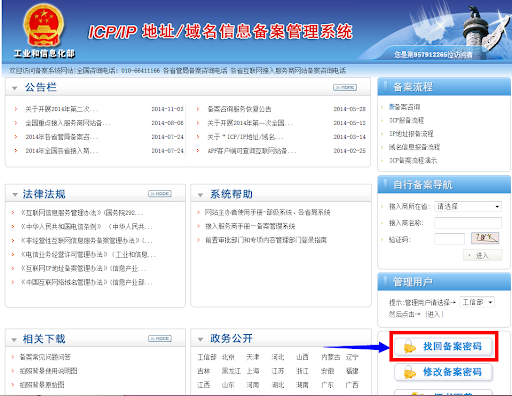Collapse the 法律法规 section triangle

15,195
